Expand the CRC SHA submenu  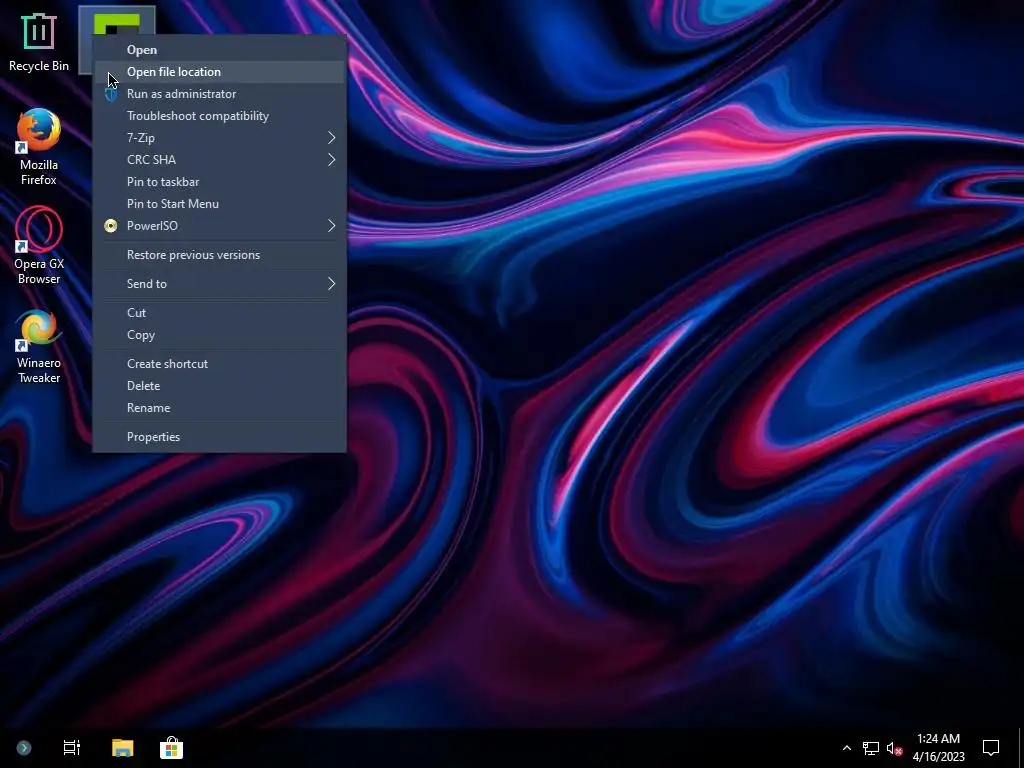(x=219, y=160)
